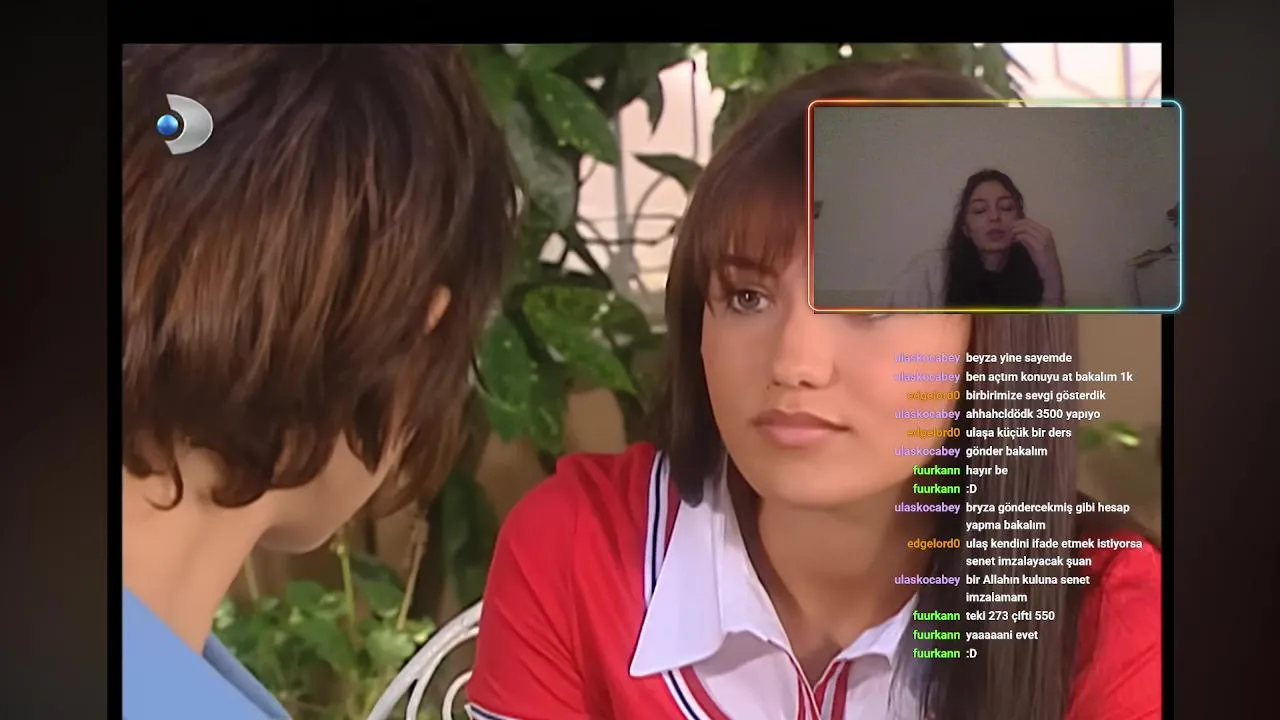Image resolution: width=1280 pixels, height=720 pixels.
Task: Open ulaskocabey's name beside "beyza yine sayemde"
Action: click(927, 358)
